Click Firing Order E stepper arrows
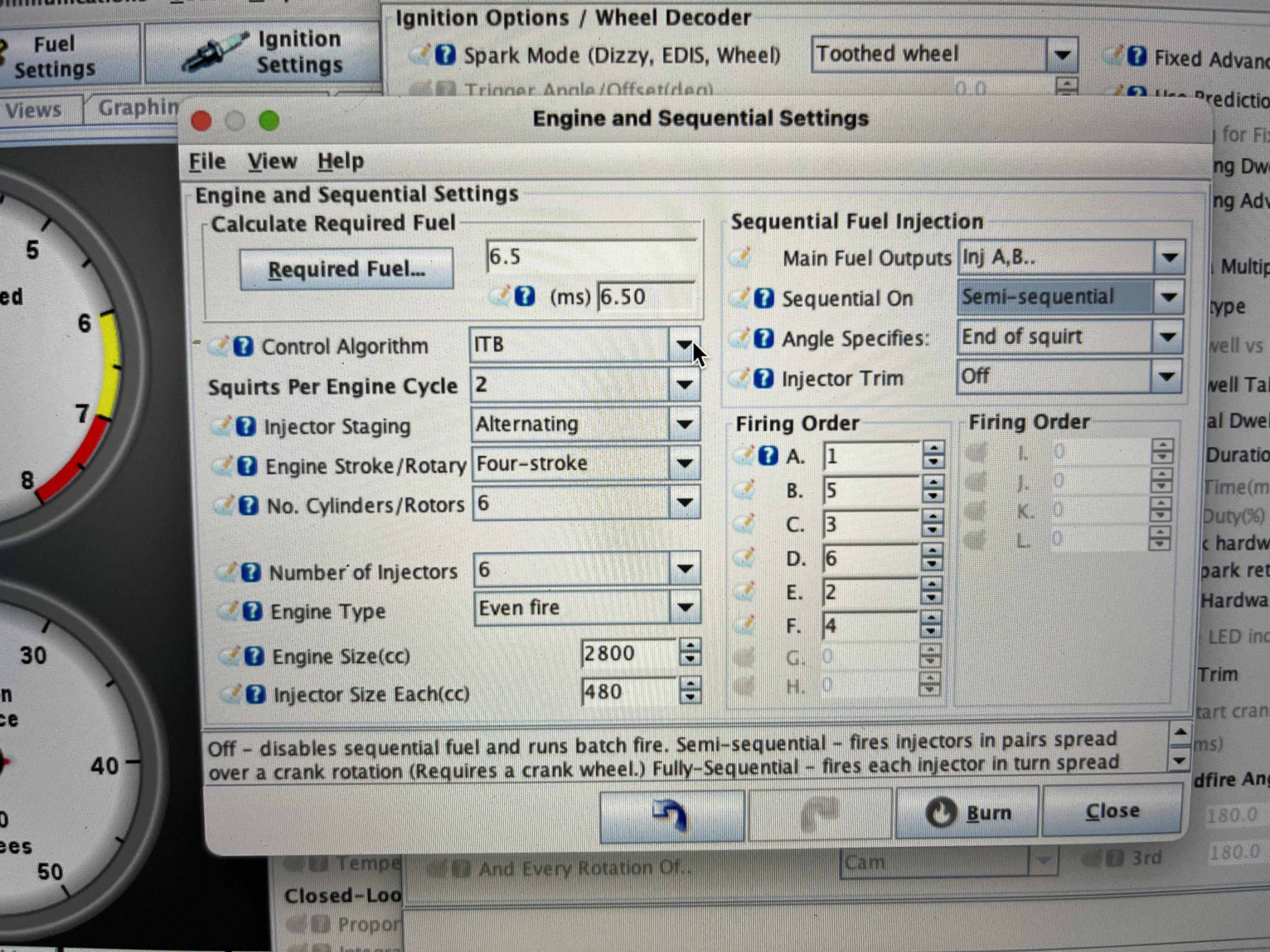 click(931, 591)
